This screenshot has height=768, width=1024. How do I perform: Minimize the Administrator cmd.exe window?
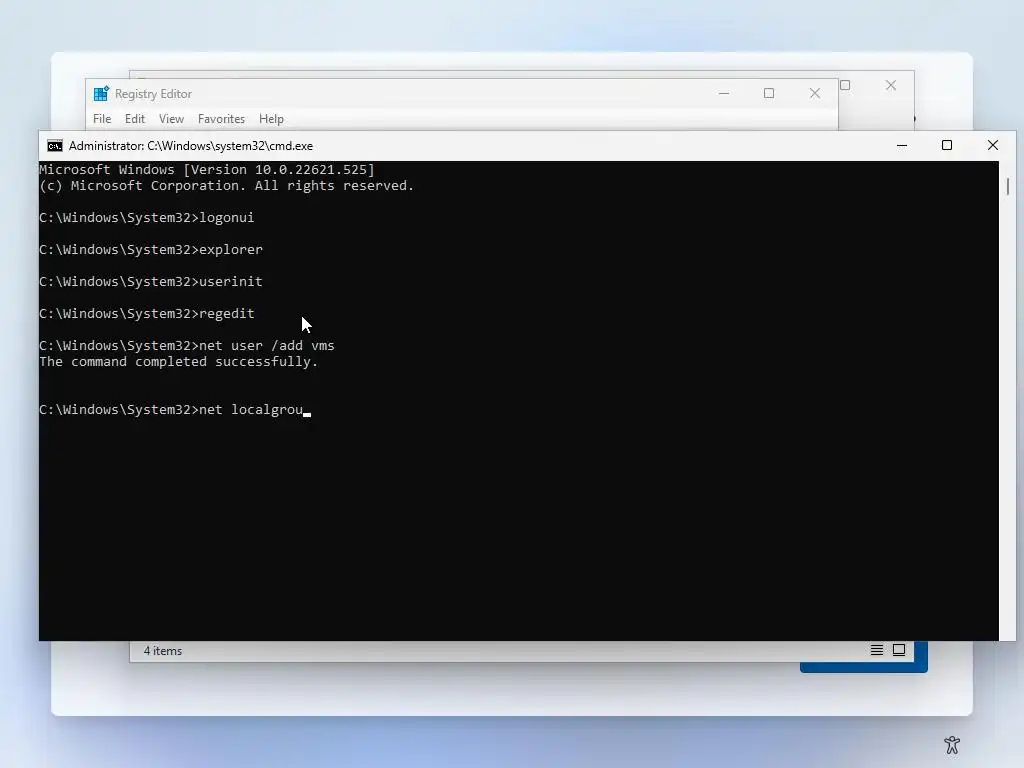click(x=902, y=146)
